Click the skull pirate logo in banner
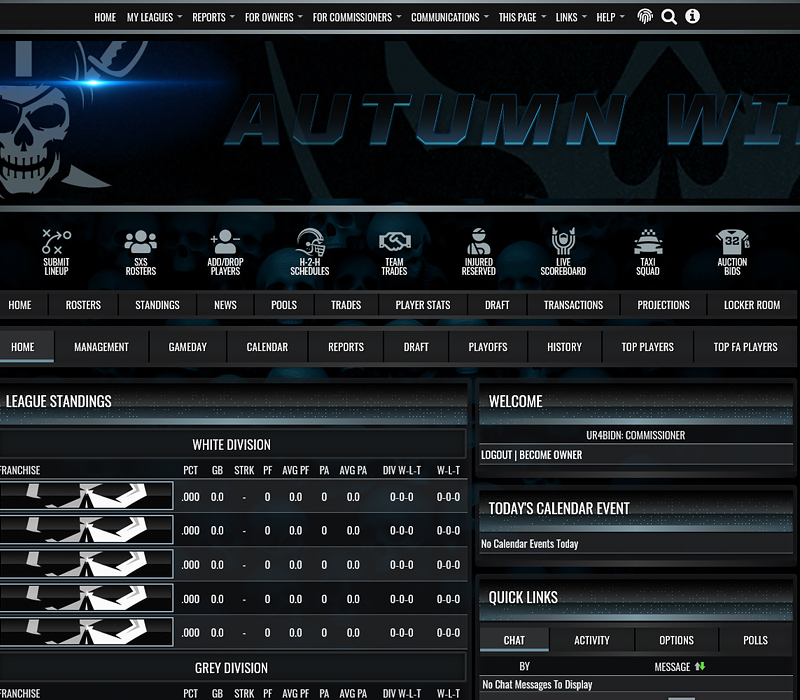Viewport: 800px width, 700px height. tap(54, 120)
